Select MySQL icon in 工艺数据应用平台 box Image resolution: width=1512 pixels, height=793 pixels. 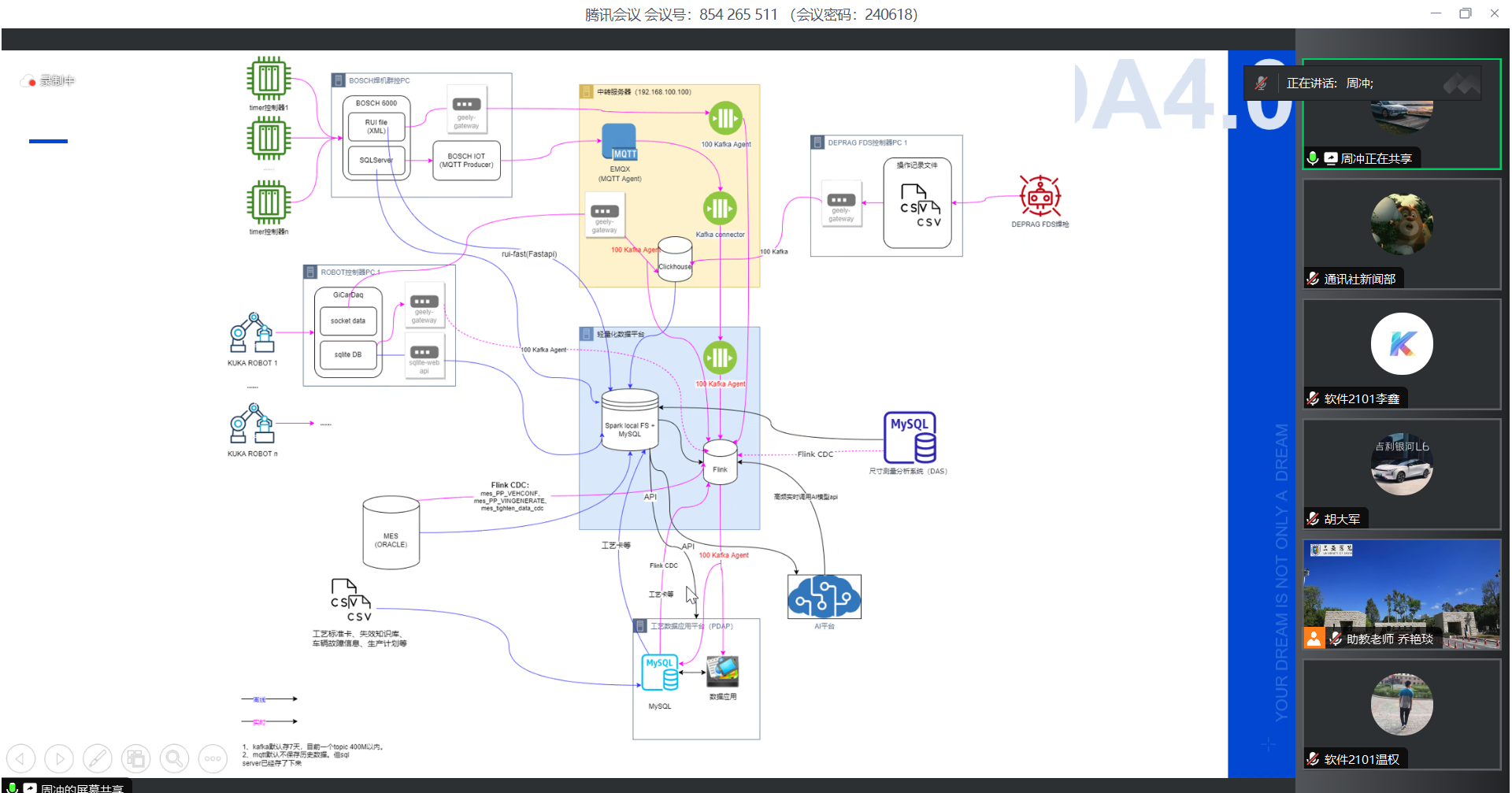660,673
